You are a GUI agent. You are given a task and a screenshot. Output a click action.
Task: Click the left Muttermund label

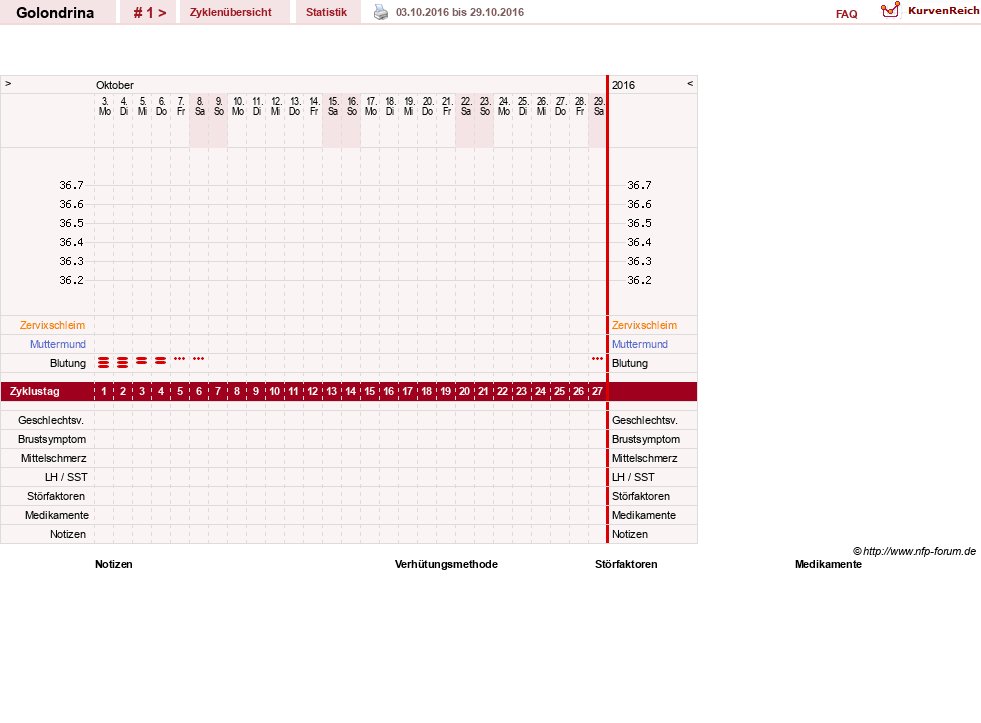click(58, 344)
